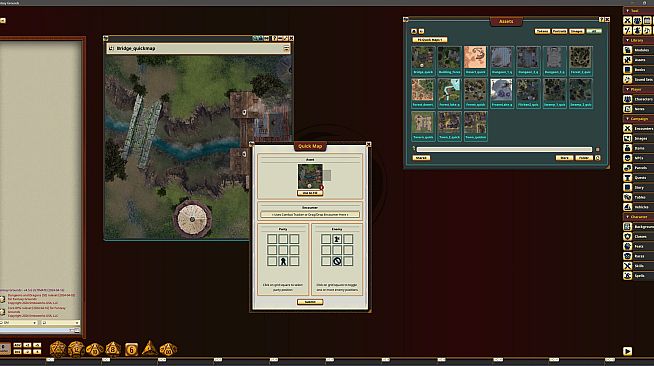Viewport: 654px width, 366px height.
Task: Open Story in the Campaign sidebar
Action: pos(638,188)
